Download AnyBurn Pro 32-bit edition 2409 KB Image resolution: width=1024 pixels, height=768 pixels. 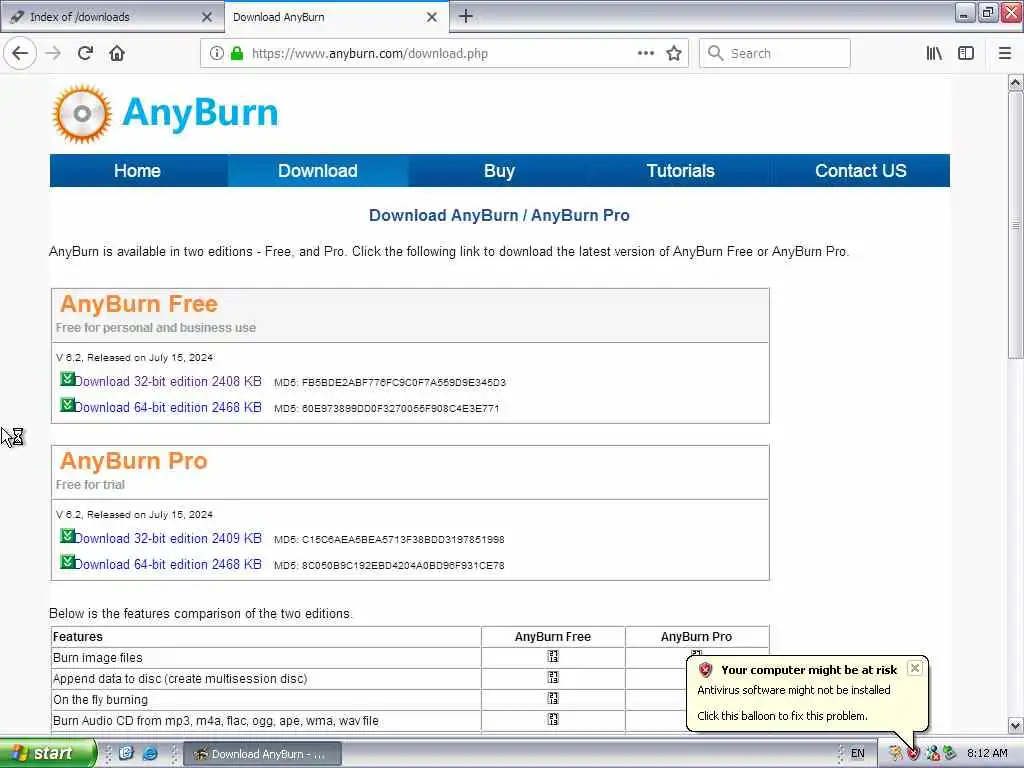(x=168, y=539)
